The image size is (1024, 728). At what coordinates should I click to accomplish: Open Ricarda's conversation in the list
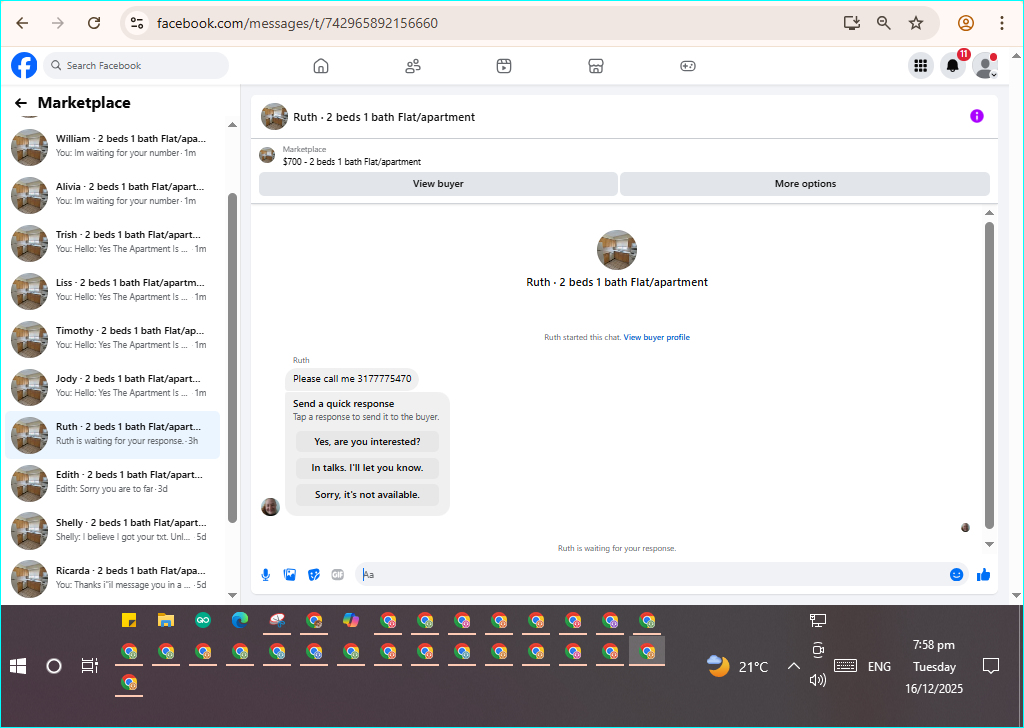(112, 578)
